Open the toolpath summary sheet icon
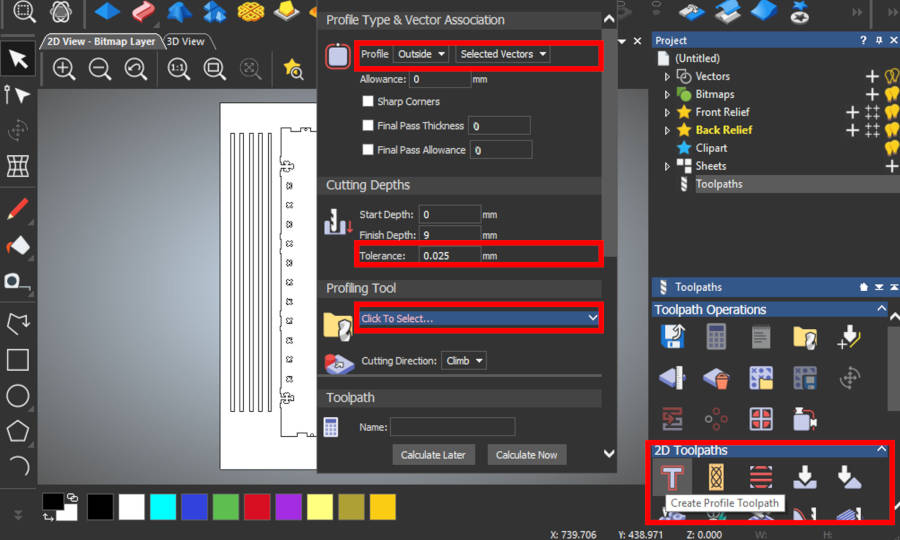 click(761, 336)
